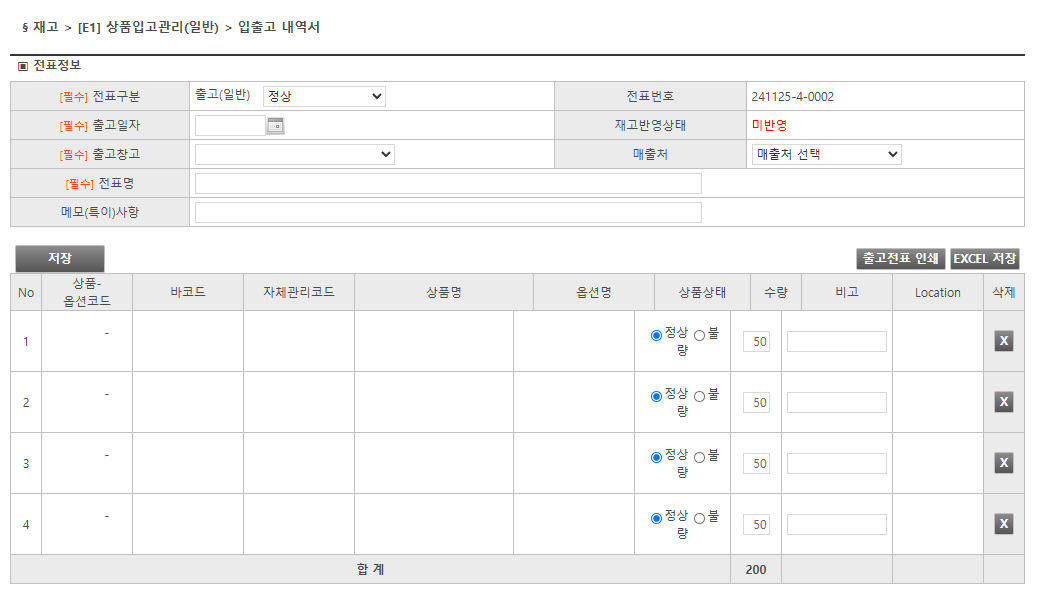1043x602 pixels.
Task: Edit the quantity field in row 1
Action: click(756, 340)
